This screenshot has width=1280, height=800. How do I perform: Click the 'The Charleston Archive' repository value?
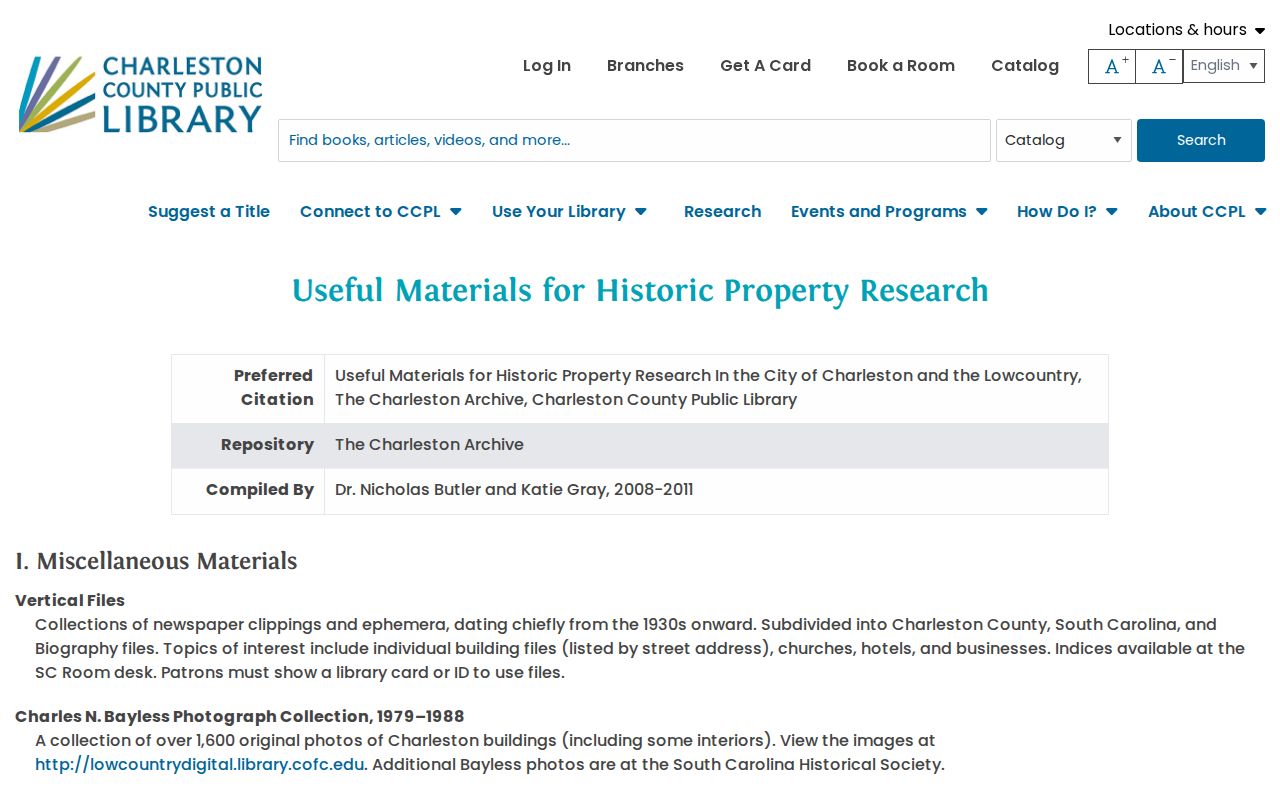(429, 445)
